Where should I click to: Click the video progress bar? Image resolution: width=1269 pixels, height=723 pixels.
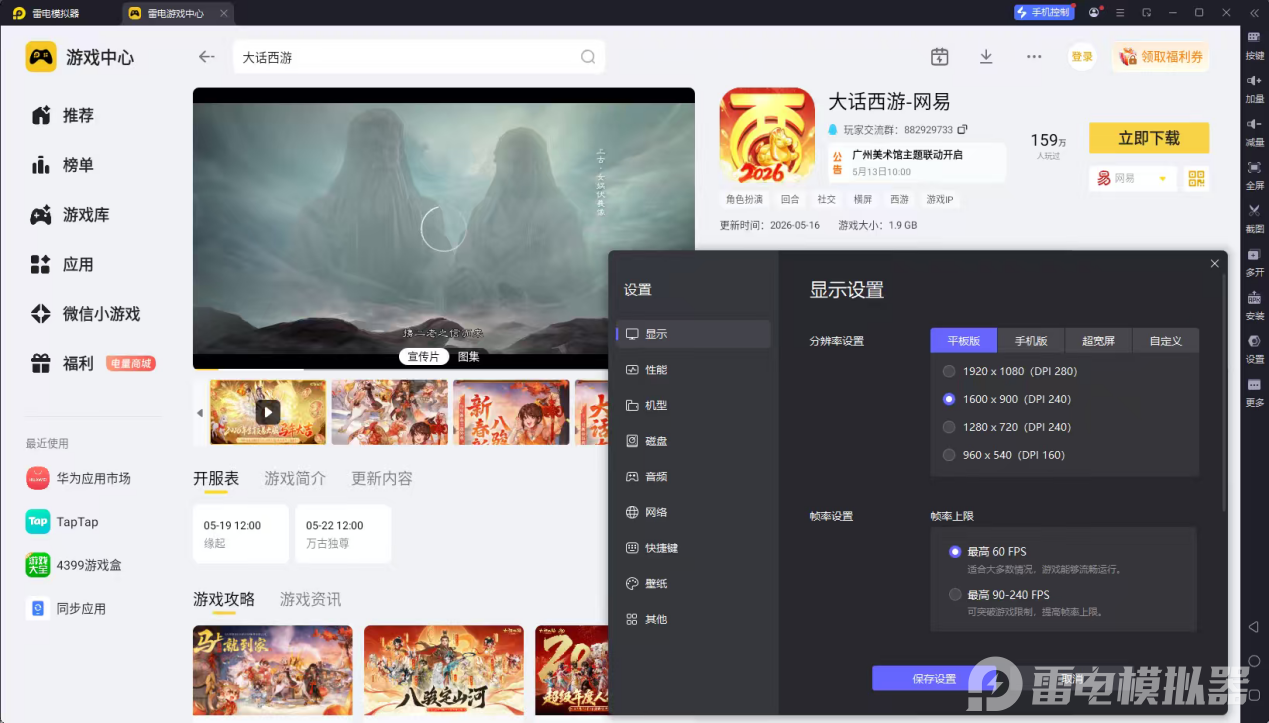coord(443,367)
